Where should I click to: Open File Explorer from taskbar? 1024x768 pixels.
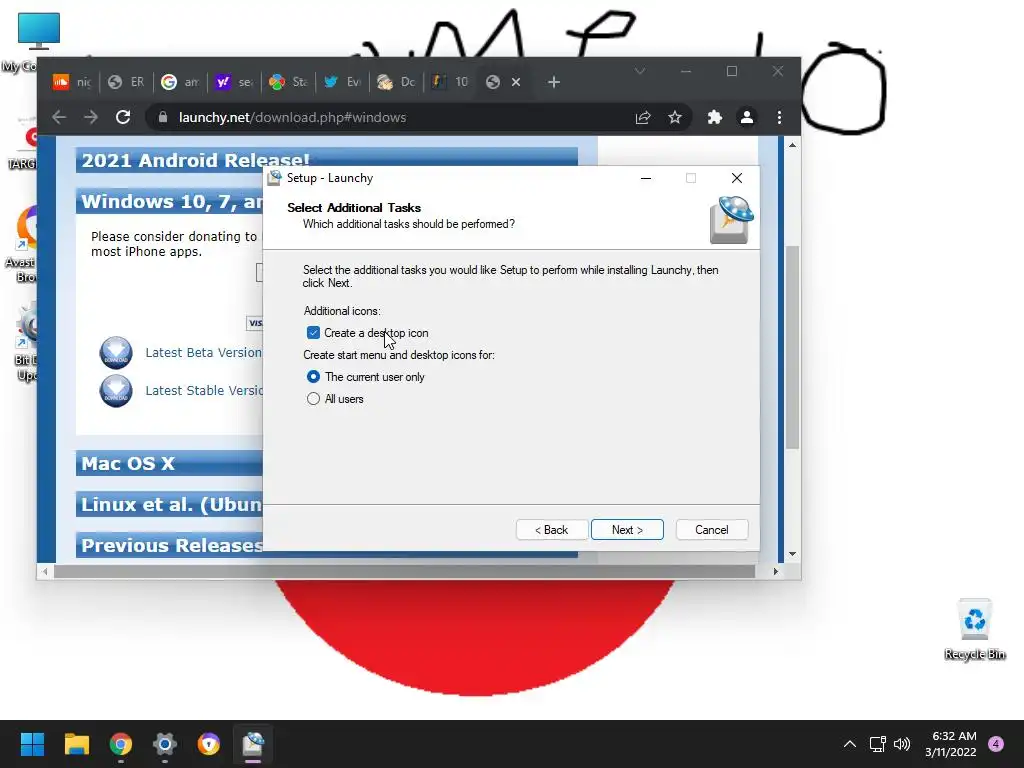click(x=76, y=744)
